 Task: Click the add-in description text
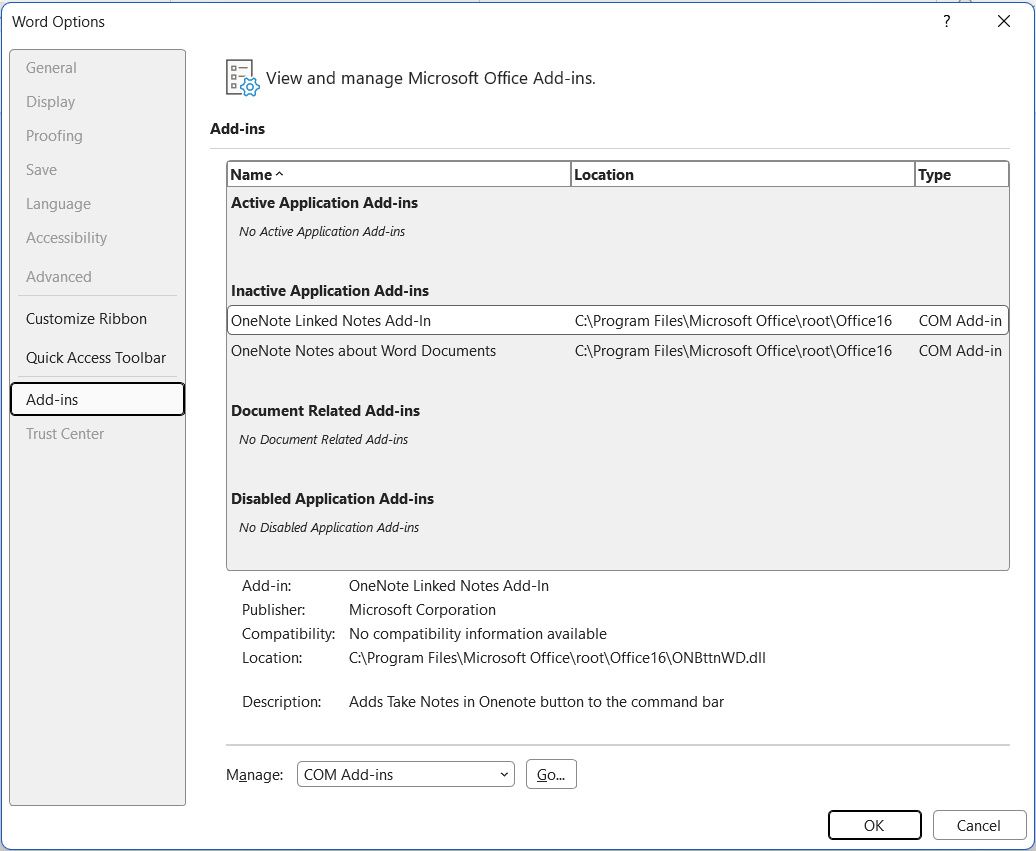point(536,702)
